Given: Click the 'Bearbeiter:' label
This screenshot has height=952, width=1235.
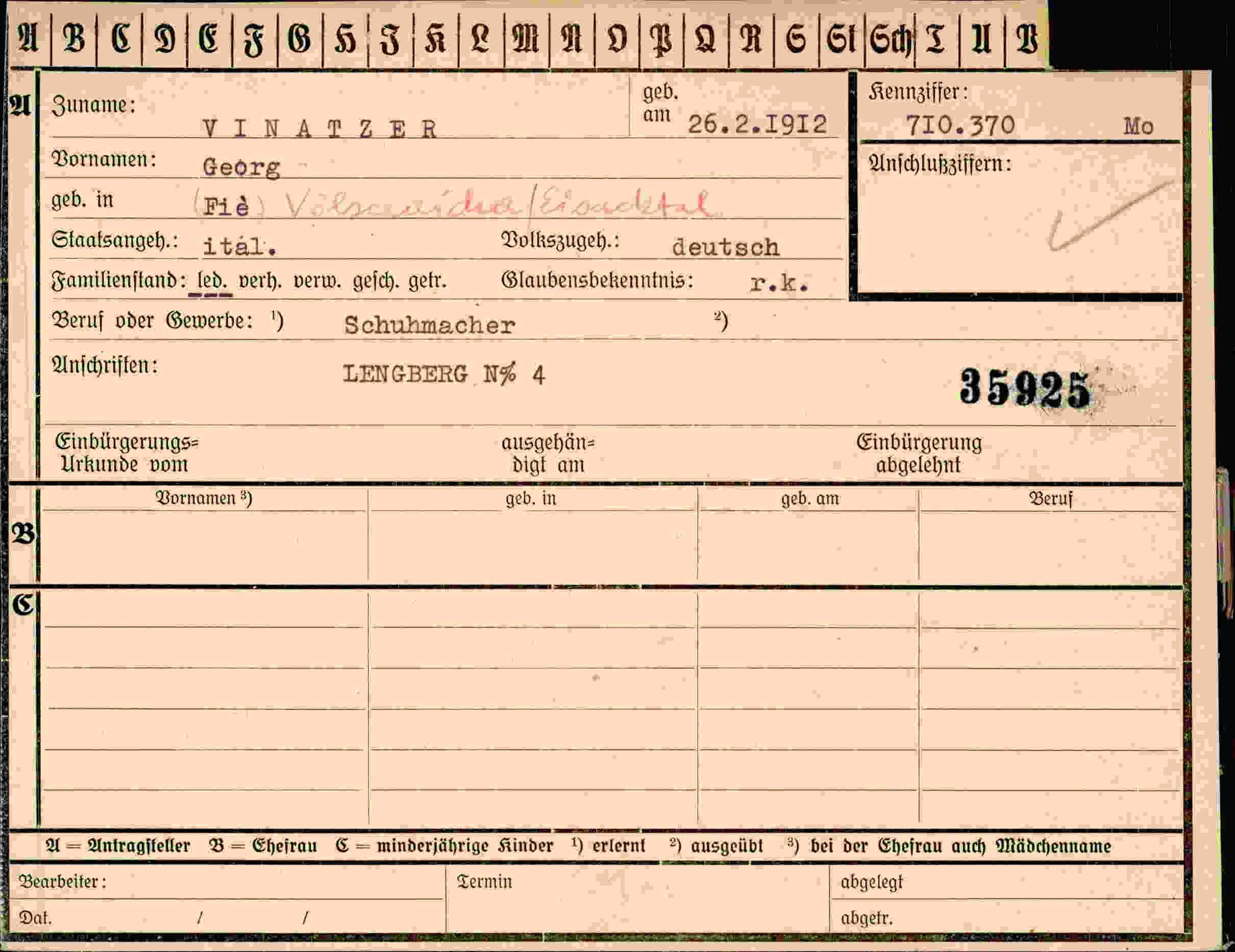Looking at the screenshot, I should click(x=63, y=882).
